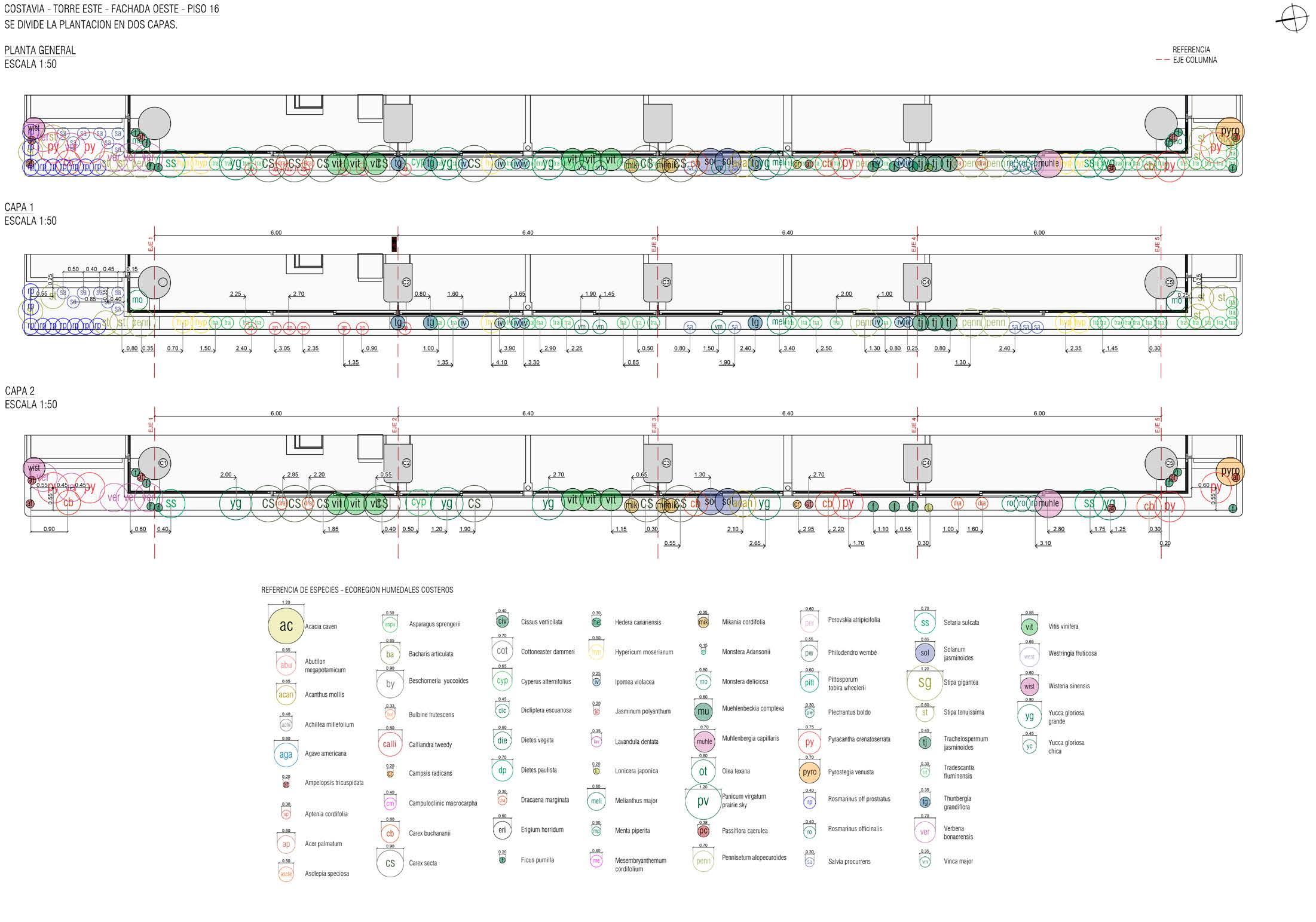Click the 'CAPA 2' section heading

[20, 391]
